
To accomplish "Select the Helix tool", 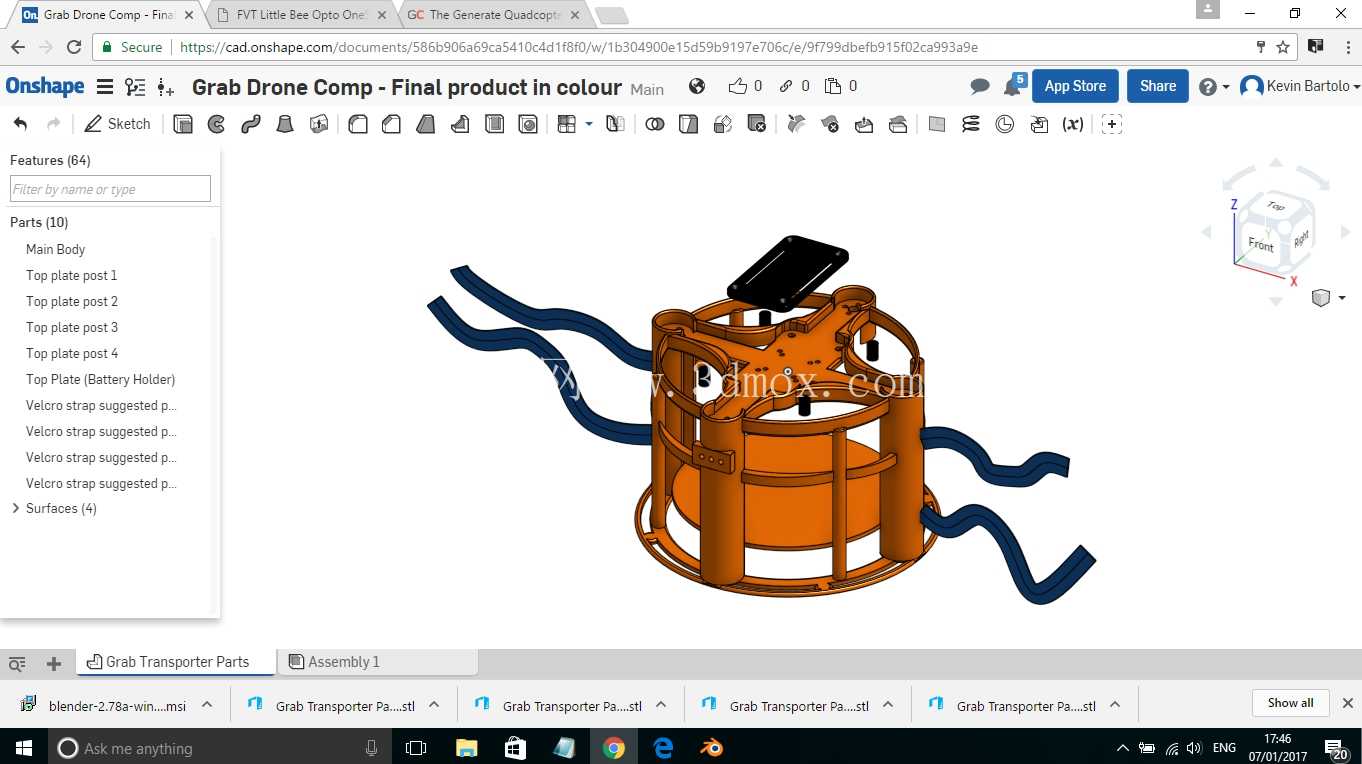I will tap(971, 124).
